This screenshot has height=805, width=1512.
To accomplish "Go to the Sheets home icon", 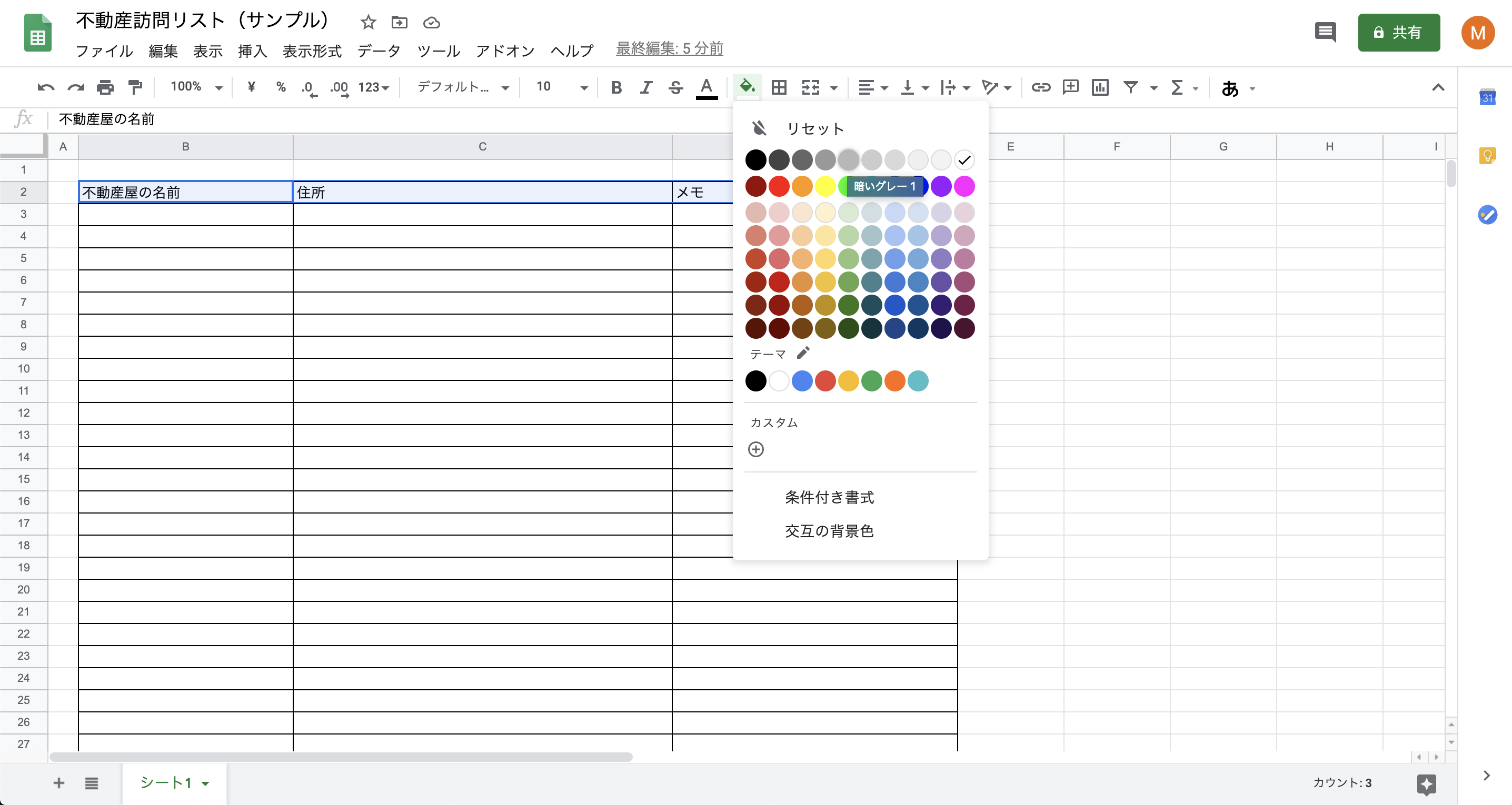I will click(x=37, y=33).
